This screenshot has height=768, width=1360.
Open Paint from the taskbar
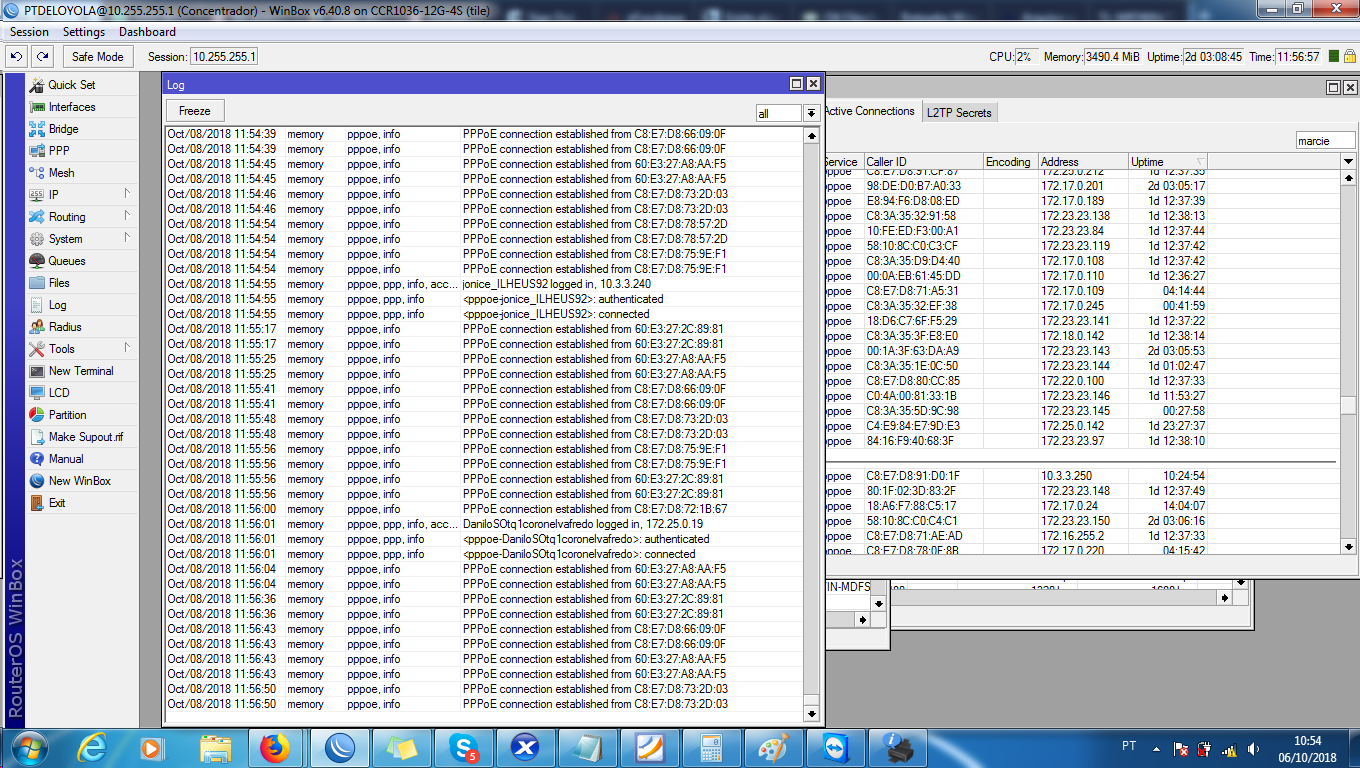coord(773,748)
